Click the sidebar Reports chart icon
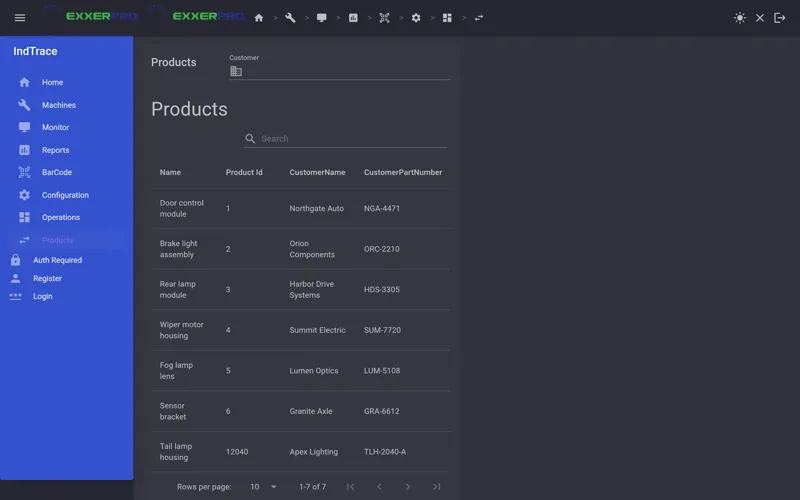The height and width of the screenshot is (500, 800). [24, 150]
